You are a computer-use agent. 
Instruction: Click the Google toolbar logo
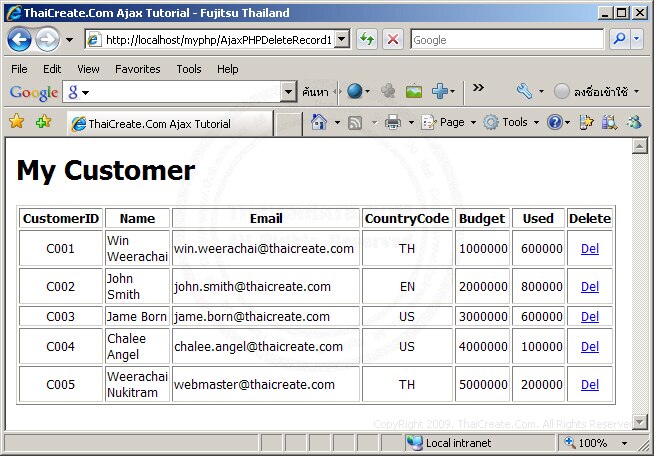click(x=34, y=93)
